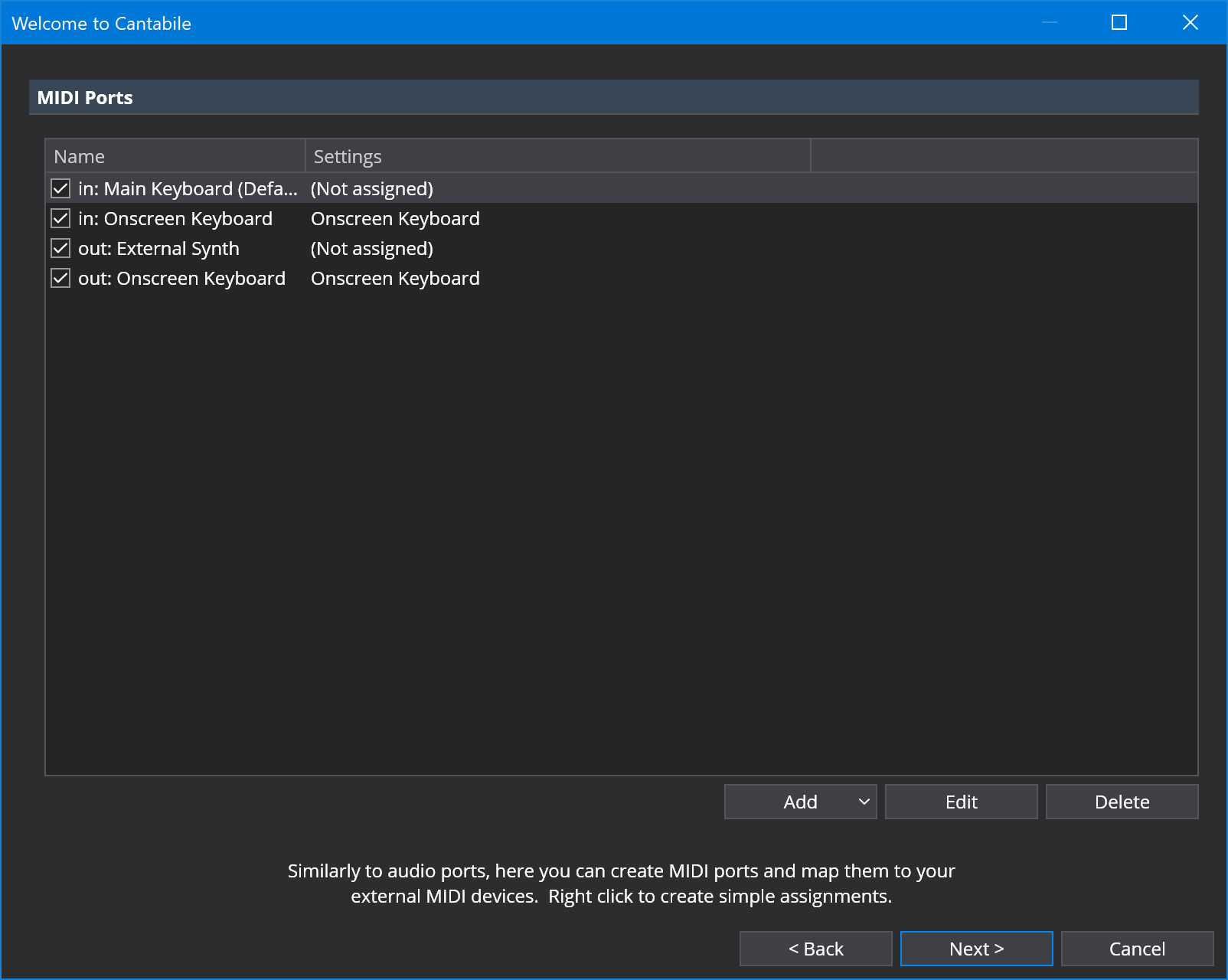Select the 'in: Onscreen Keyboard' row name
The height and width of the screenshot is (980, 1228).
[175, 218]
